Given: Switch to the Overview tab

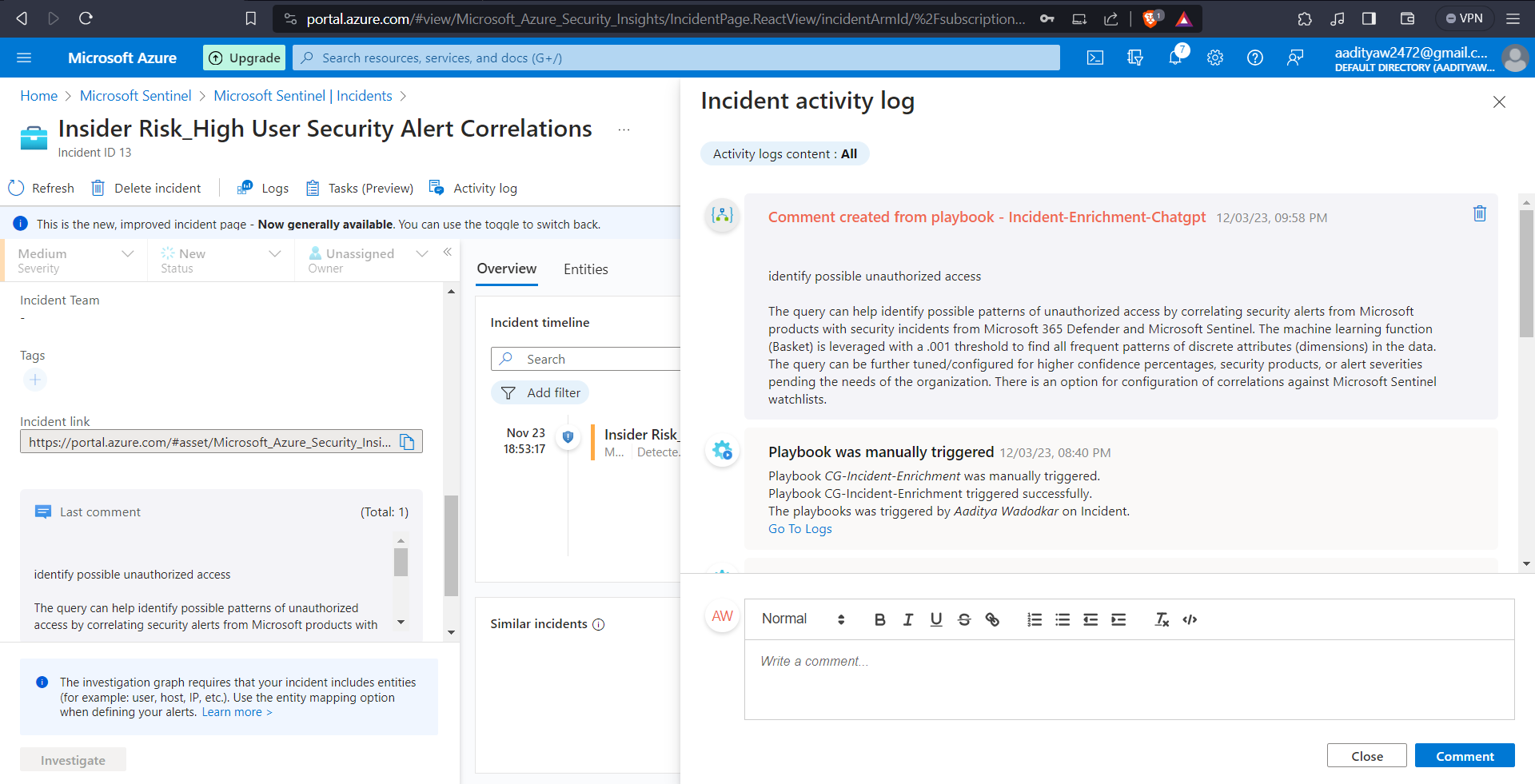Looking at the screenshot, I should click(x=507, y=269).
